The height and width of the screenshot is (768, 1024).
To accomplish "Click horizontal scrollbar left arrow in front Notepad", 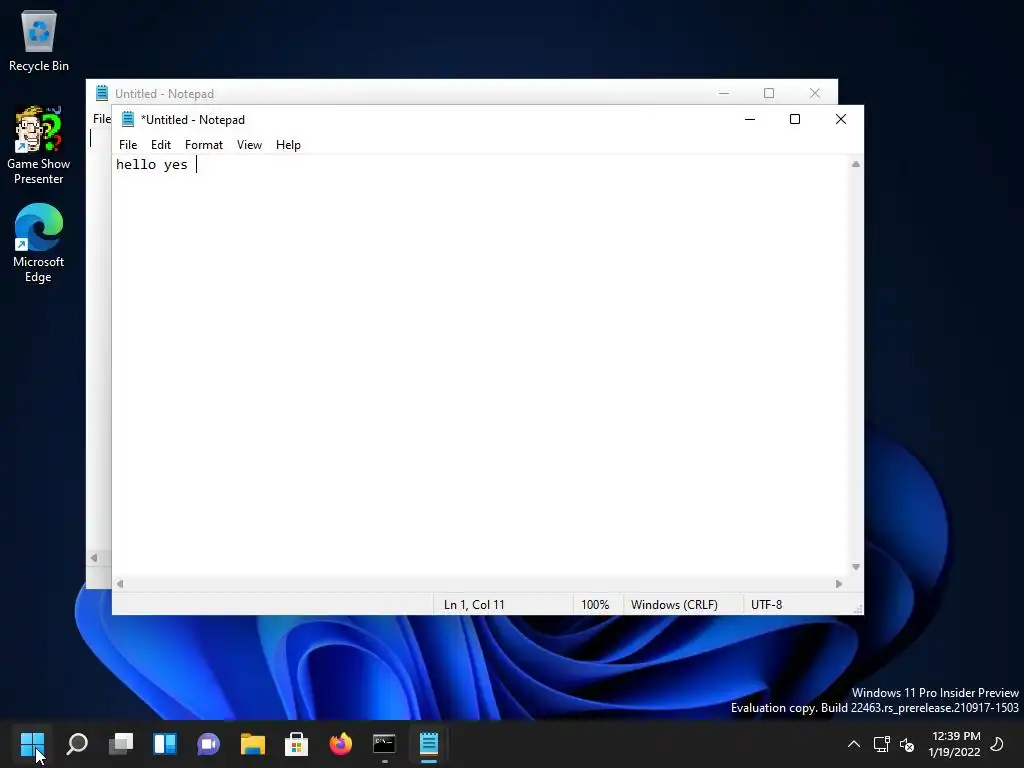I will (x=120, y=584).
